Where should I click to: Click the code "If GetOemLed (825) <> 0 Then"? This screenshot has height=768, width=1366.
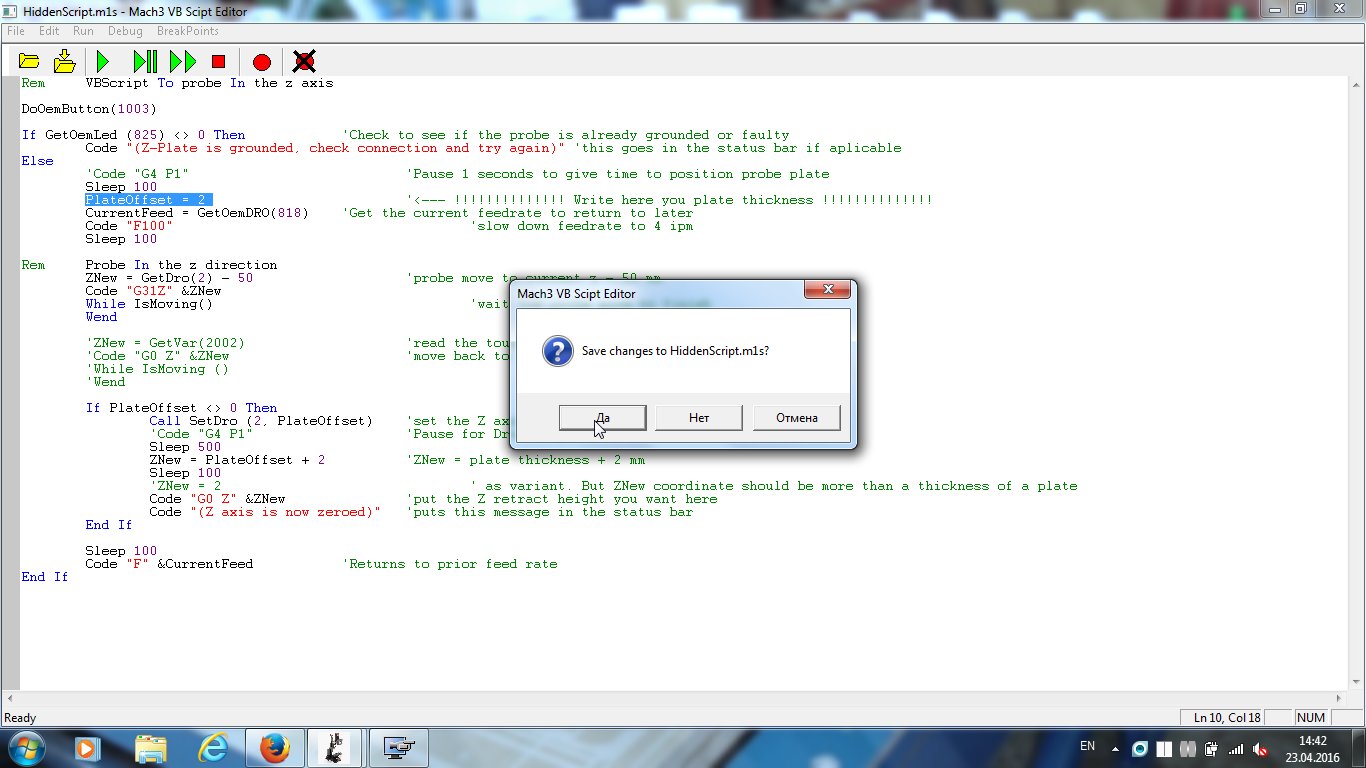click(133, 135)
